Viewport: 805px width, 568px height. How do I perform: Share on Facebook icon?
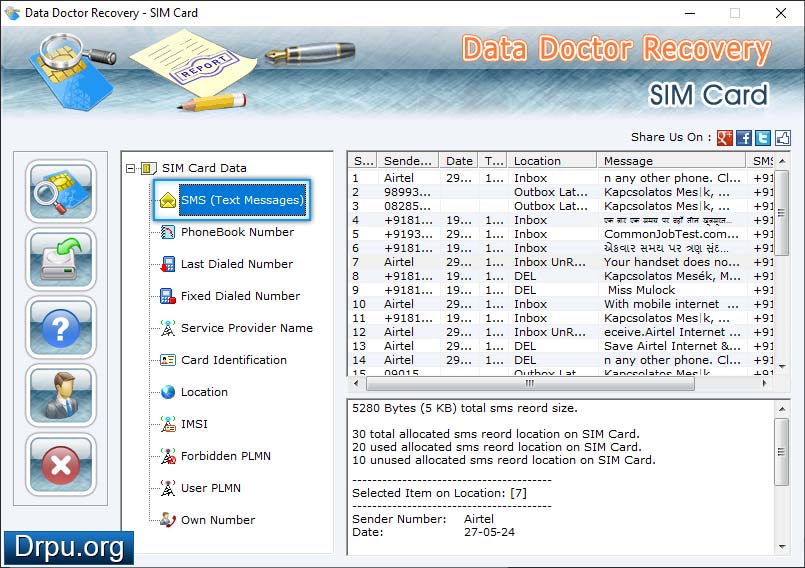pos(744,138)
